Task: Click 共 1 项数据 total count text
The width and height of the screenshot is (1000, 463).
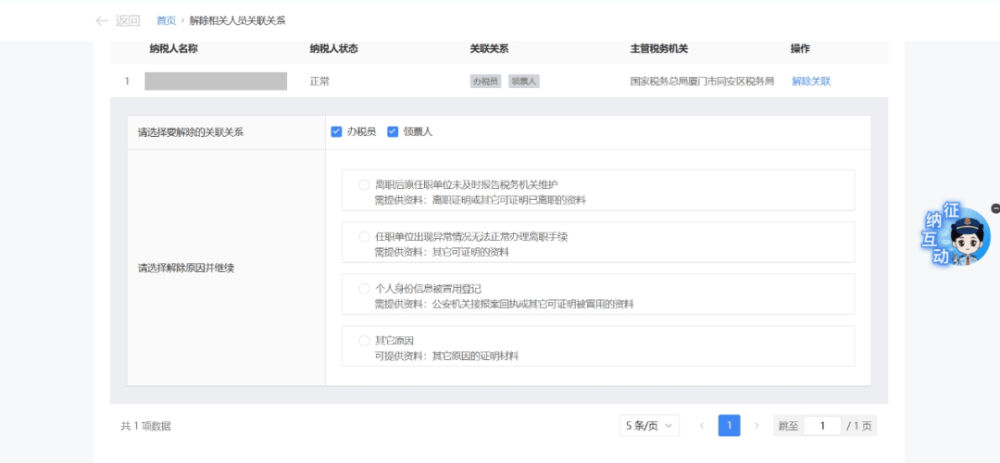Action: pyautogui.click(x=145, y=426)
